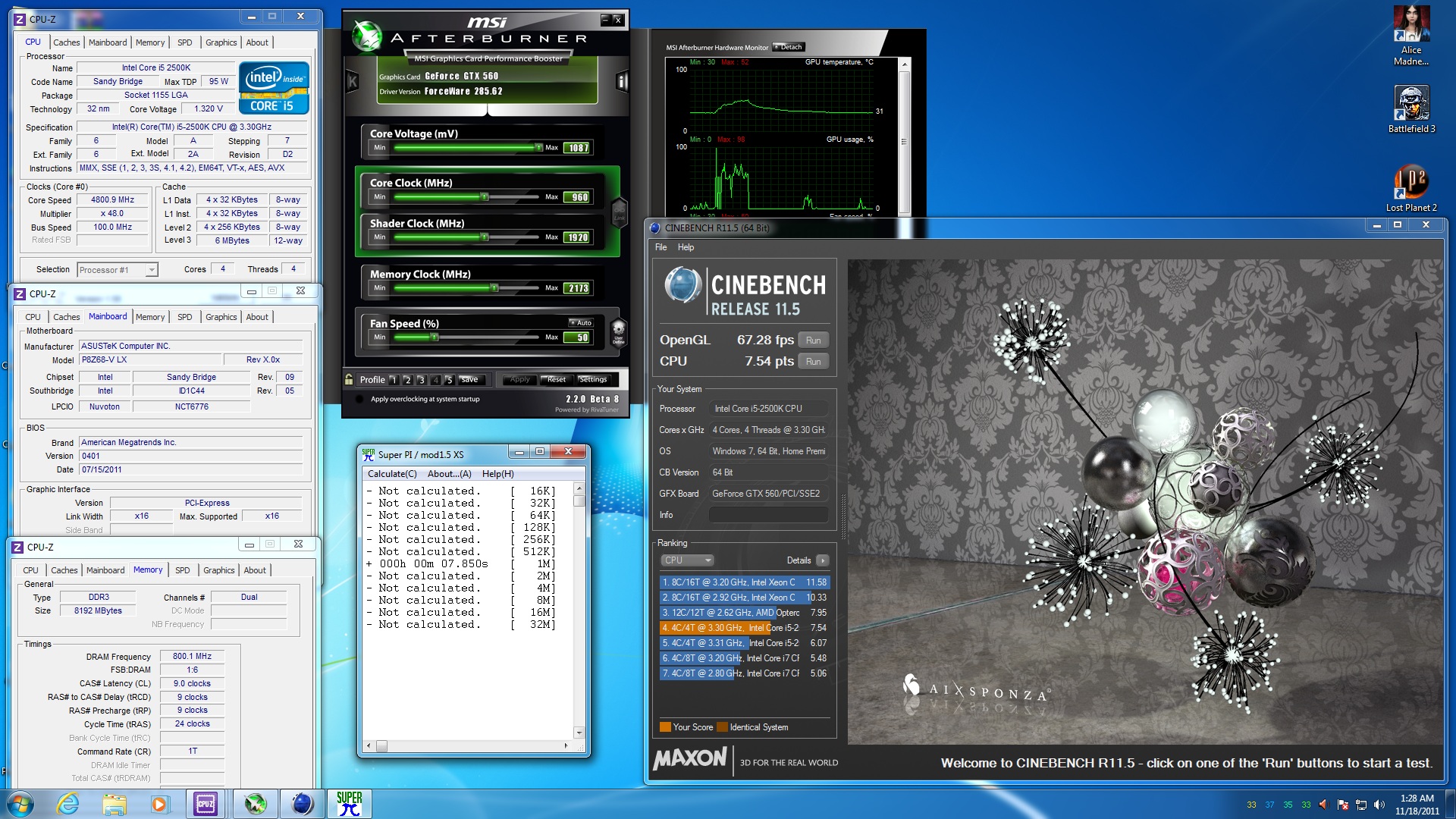Click the orange speaker tray icon
The image size is (1456, 819).
[x=1324, y=805]
